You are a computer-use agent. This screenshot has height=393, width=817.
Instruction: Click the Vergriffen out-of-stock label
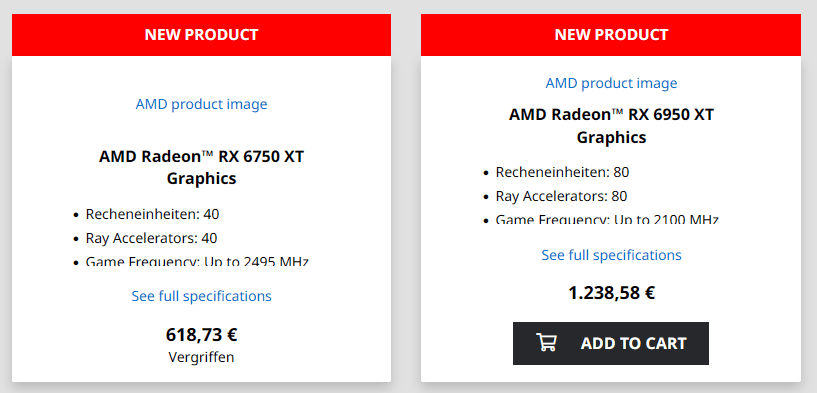(x=201, y=357)
